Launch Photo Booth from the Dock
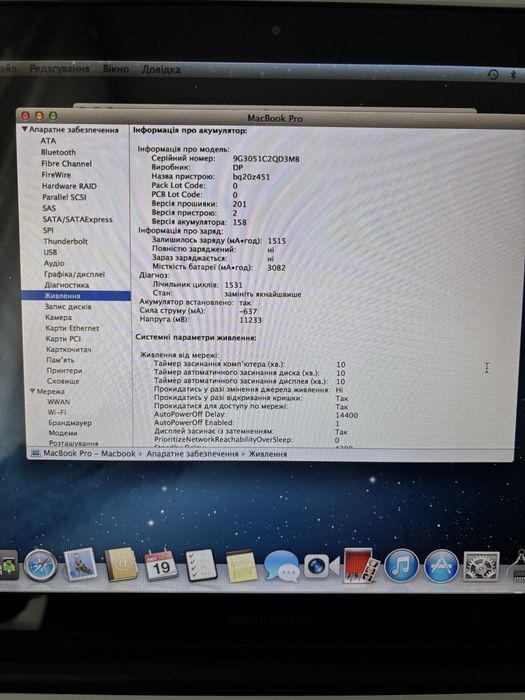 click(361, 566)
